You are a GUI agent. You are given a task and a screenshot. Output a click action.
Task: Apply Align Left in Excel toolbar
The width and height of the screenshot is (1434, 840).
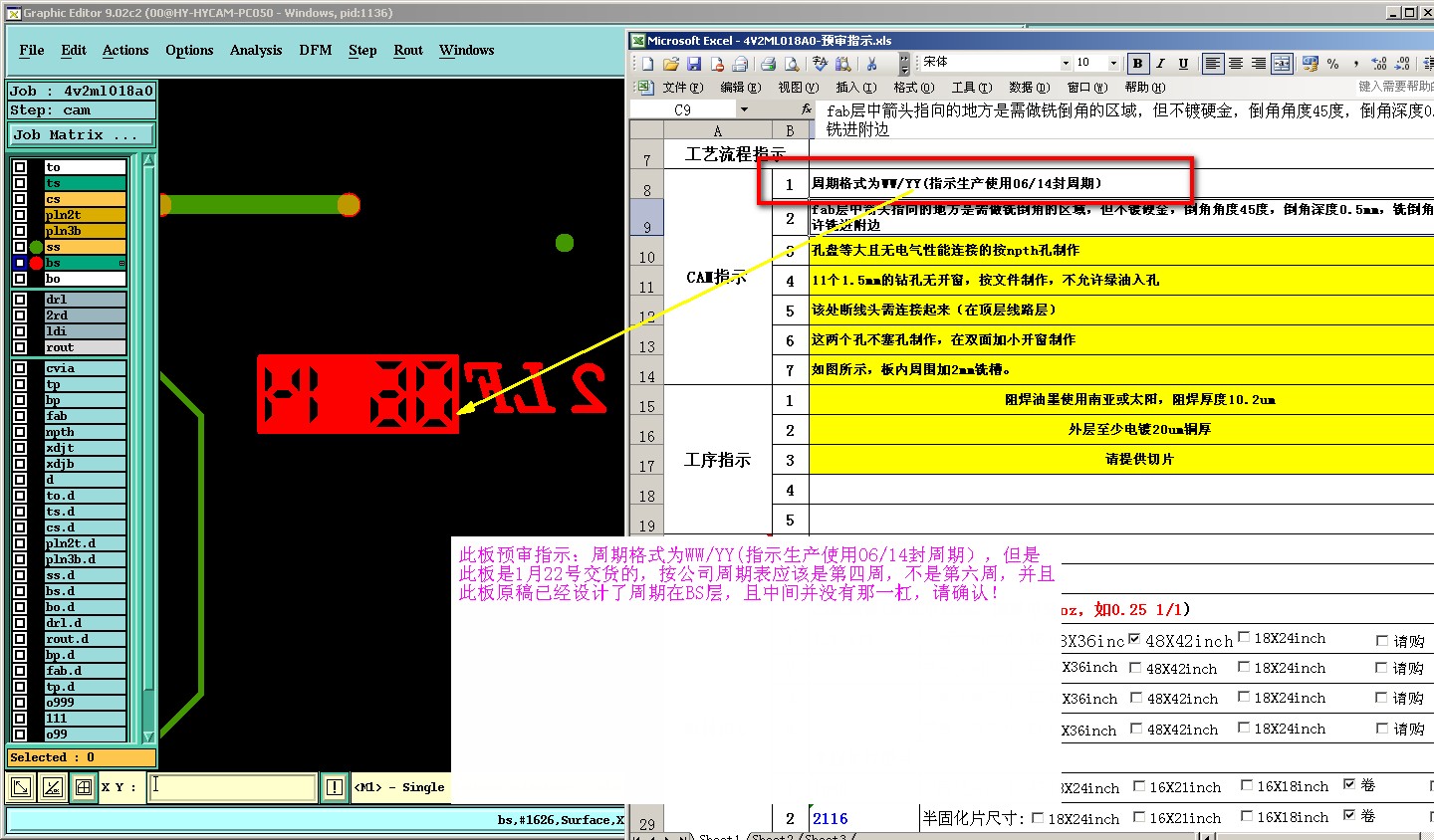(1212, 64)
